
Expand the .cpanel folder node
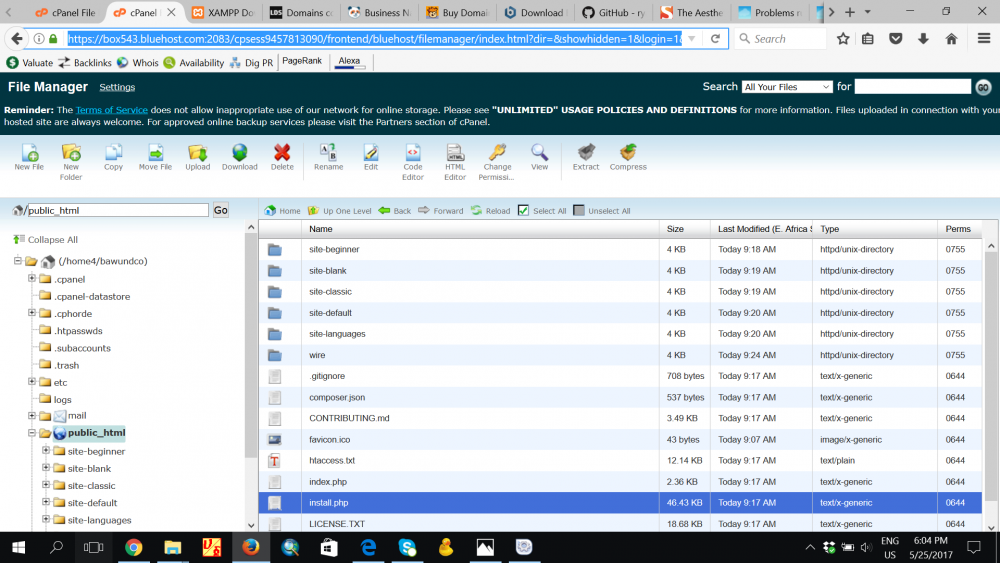point(32,279)
